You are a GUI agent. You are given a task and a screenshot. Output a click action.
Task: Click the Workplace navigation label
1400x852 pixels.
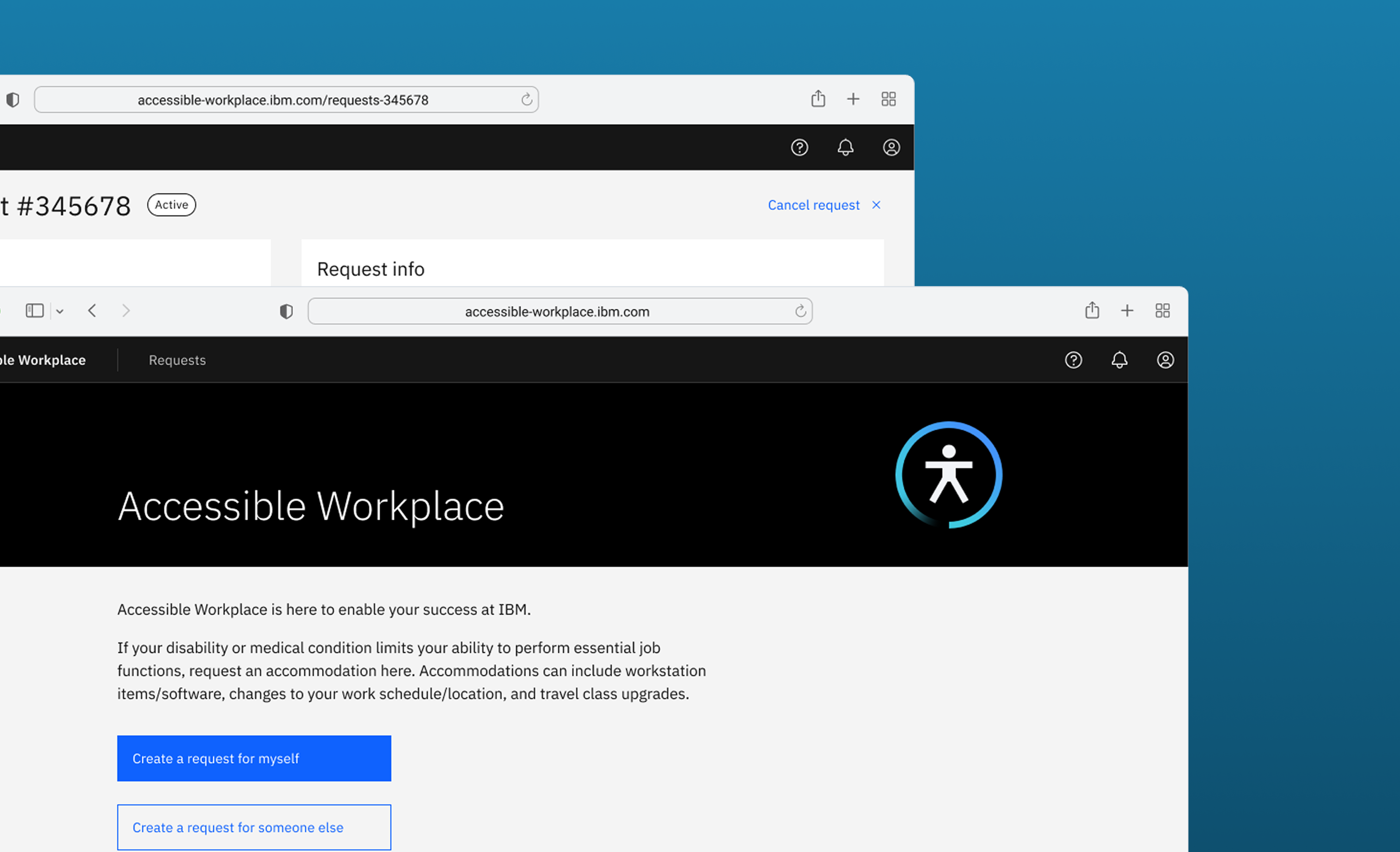(43, 359)
